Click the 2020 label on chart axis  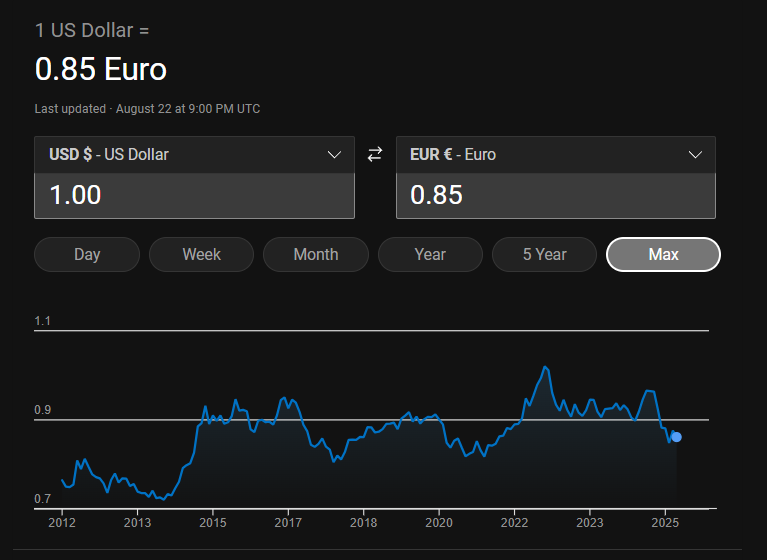pos(439,523)
